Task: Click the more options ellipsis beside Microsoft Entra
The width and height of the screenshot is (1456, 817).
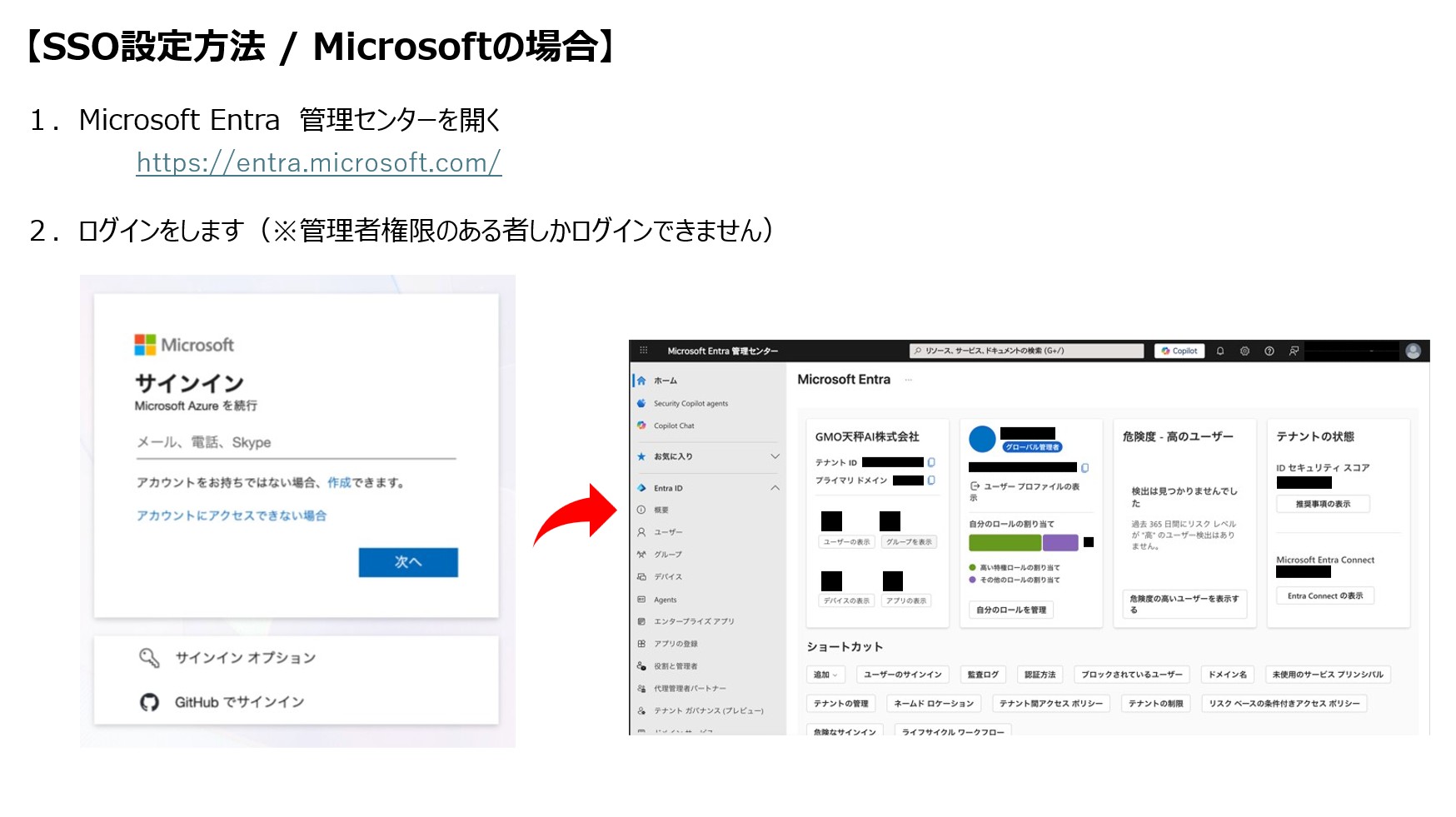Action: click(909, 380)
